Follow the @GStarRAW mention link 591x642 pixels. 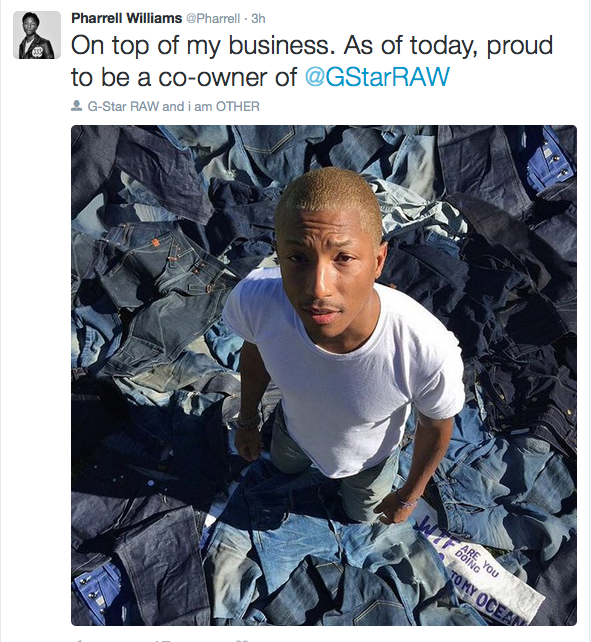point(377,77)
